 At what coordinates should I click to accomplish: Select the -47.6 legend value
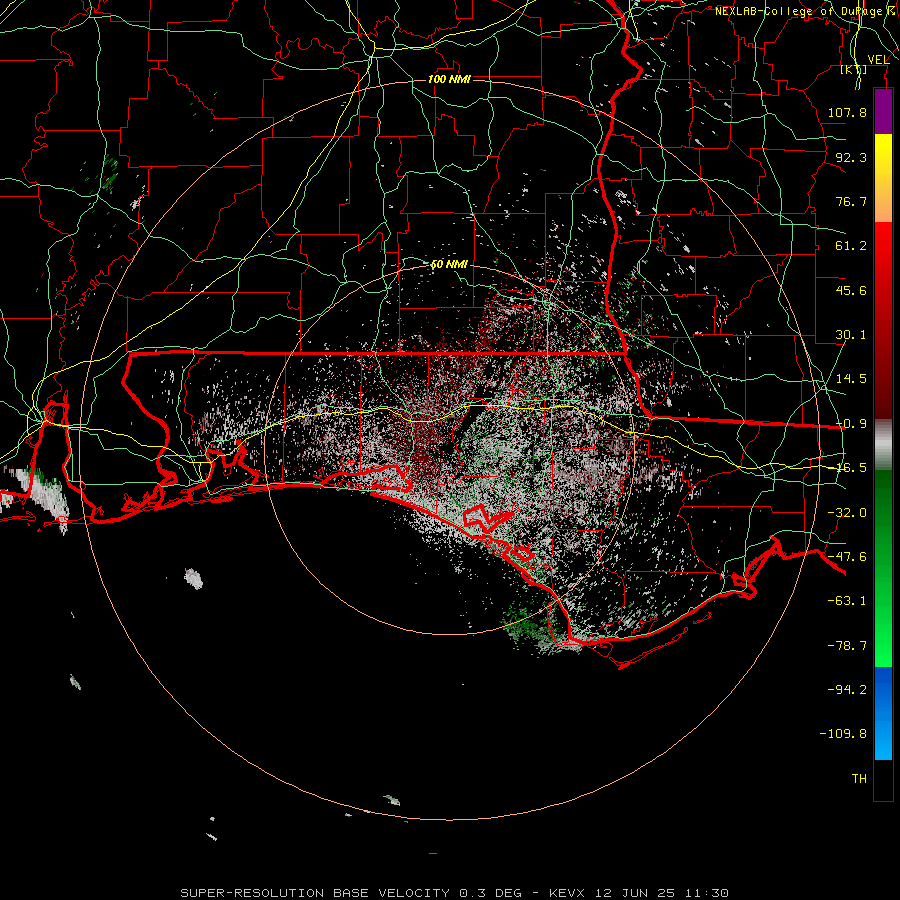click(x=847, y=557)
